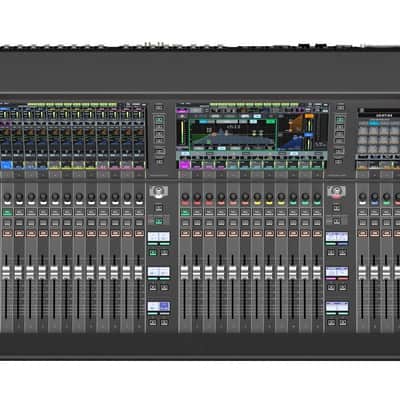Tap the green-lit button under the left touch-and-turn knob
This screenshot has width=400, height=400.
point(159,221)
